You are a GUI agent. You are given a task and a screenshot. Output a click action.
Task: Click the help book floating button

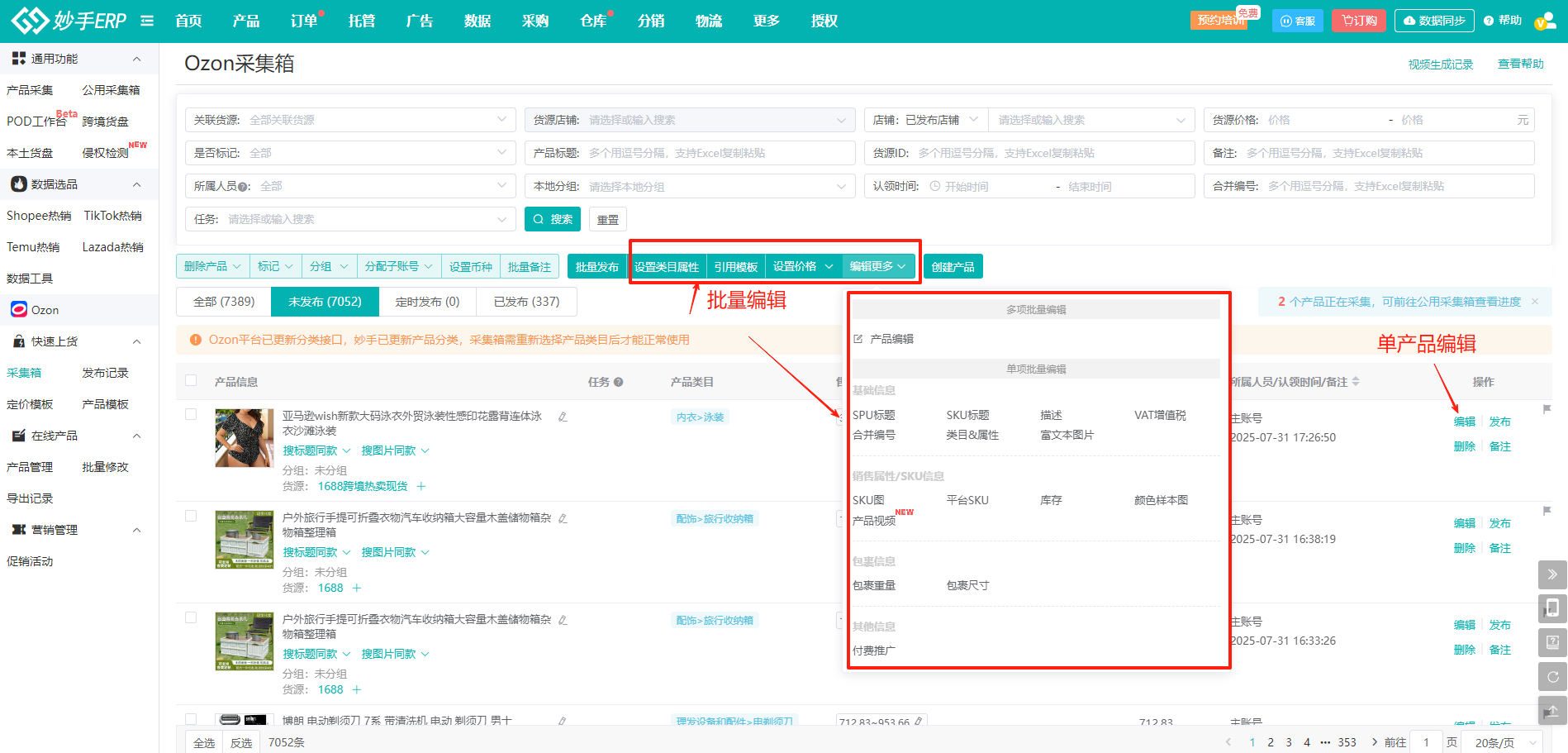1552,642
